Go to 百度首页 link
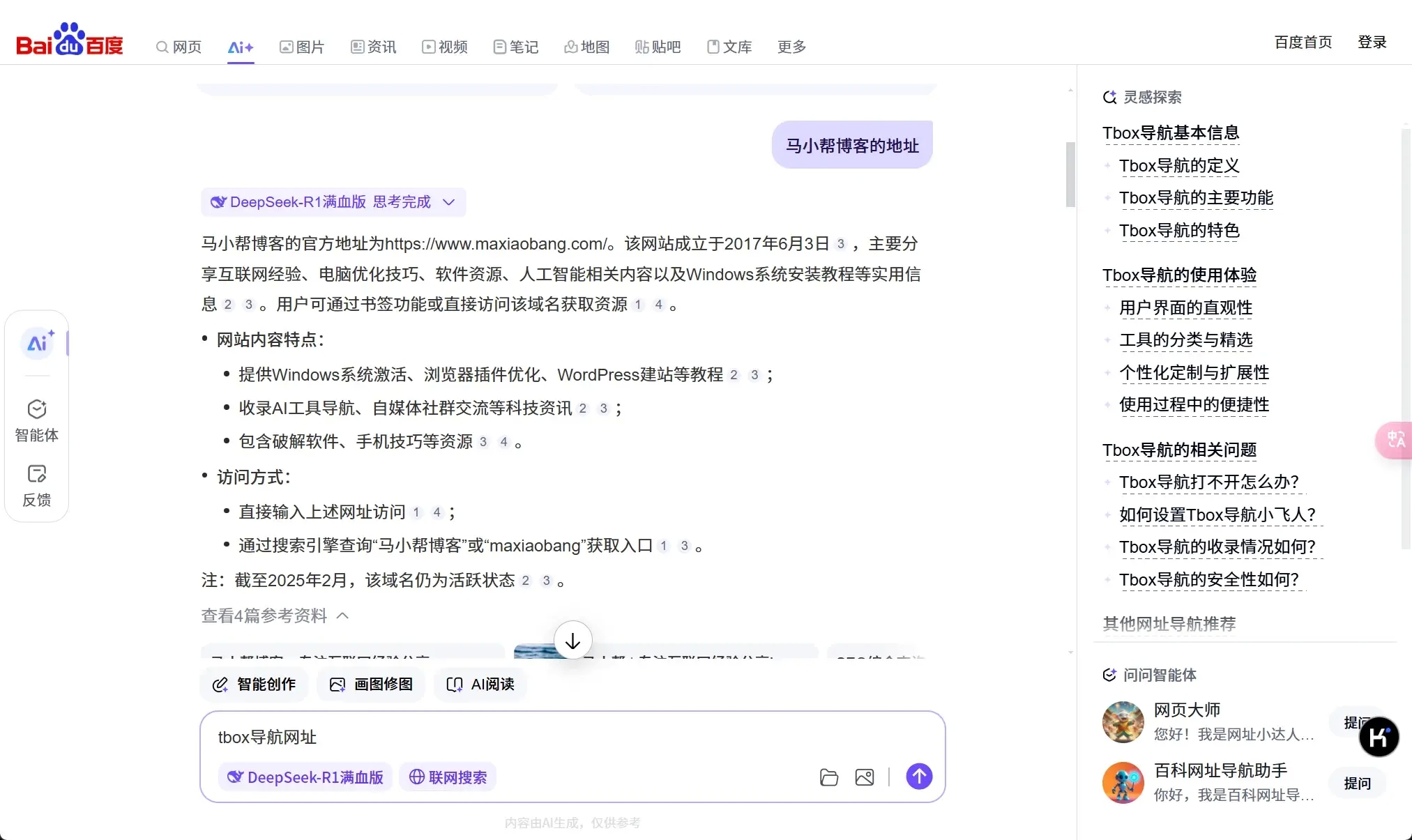1412x840 pixels. tap(1303, 43)
